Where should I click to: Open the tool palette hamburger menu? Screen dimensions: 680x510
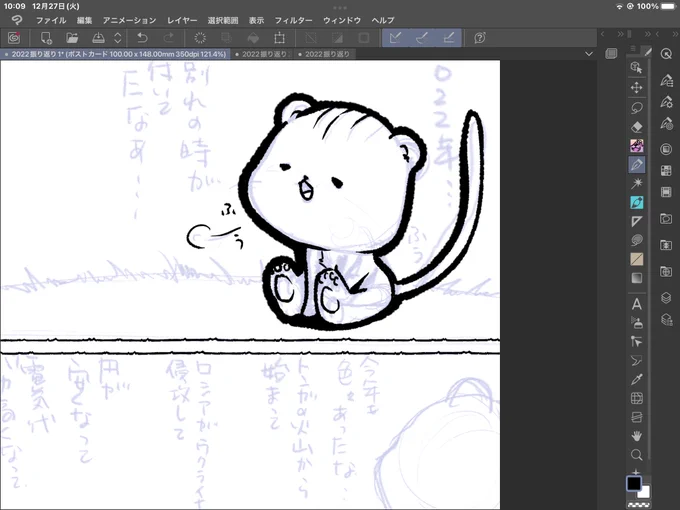(633, 49)
